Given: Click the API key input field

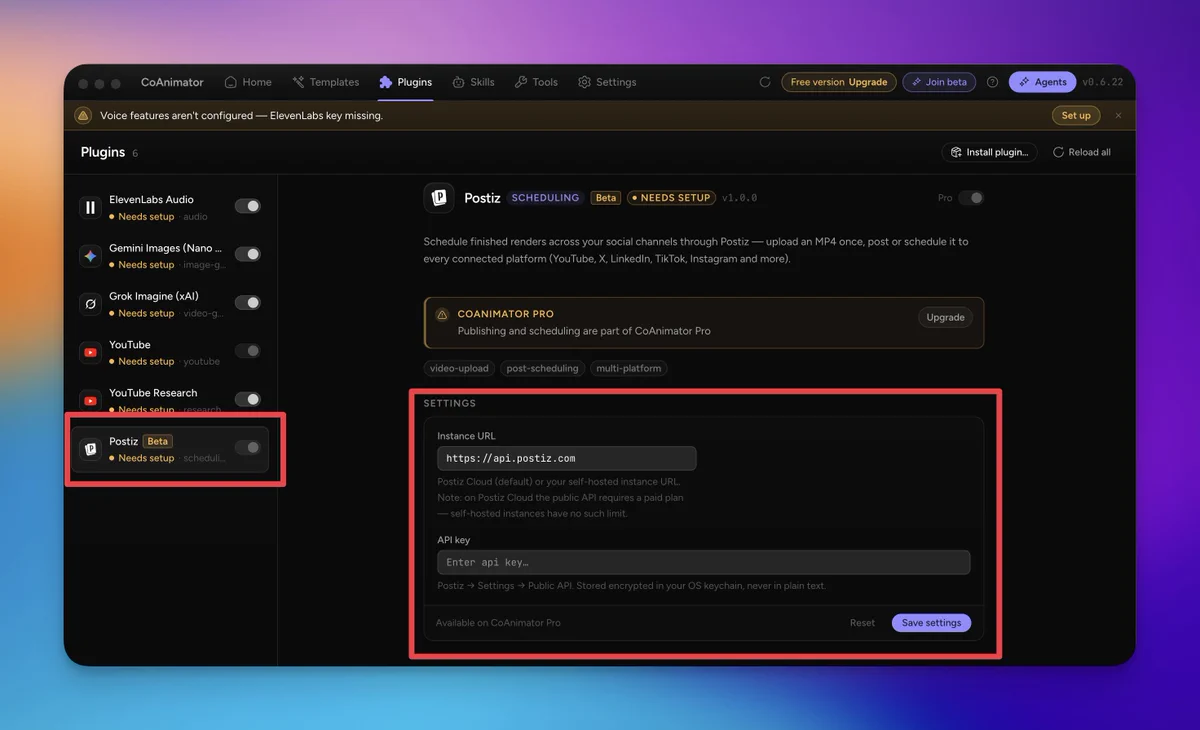Looking at the screenshot, I should pos(704,562).
